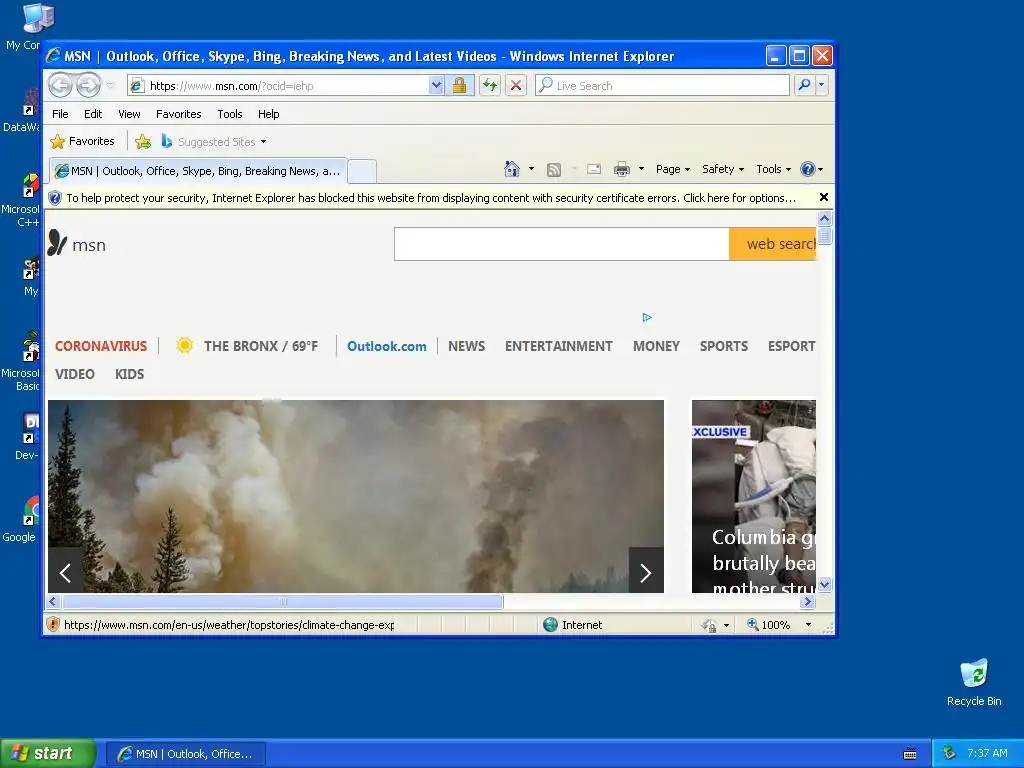
Task: Click the vertical scrollbar up arrow
Action: (x=824, y=219)
